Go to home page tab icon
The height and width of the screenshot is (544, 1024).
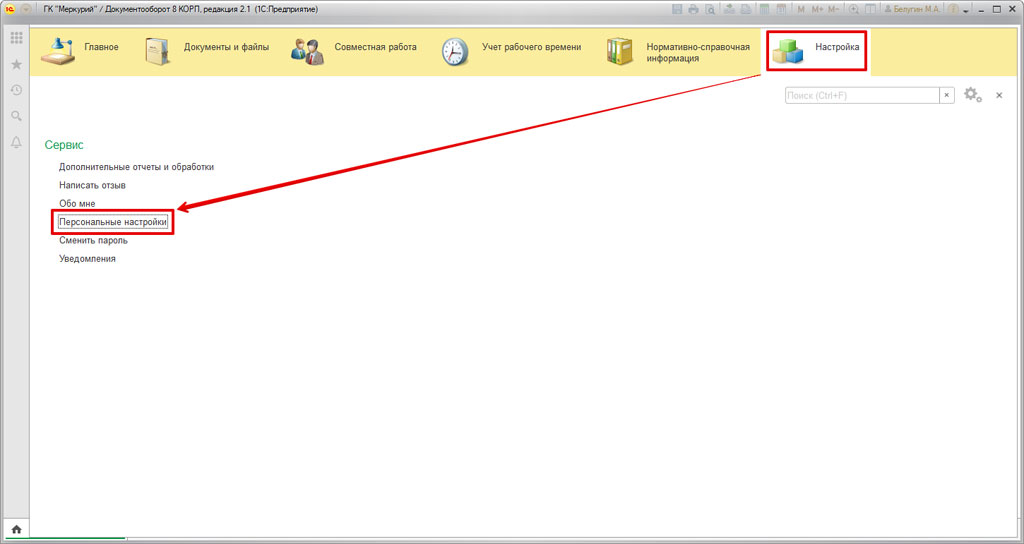(16, 528)
